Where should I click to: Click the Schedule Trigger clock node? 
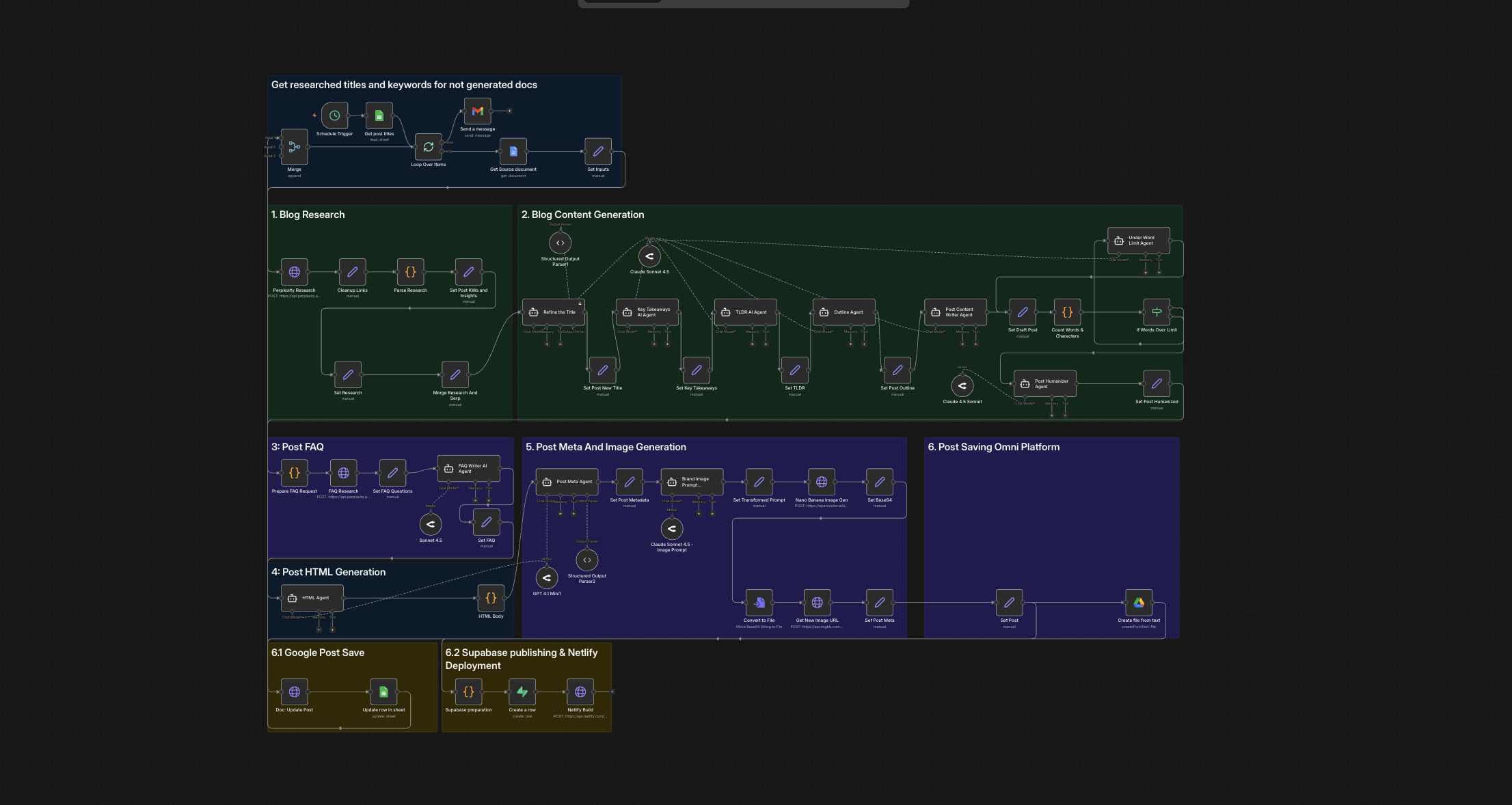pyautogui.click(x=334, y=115)
